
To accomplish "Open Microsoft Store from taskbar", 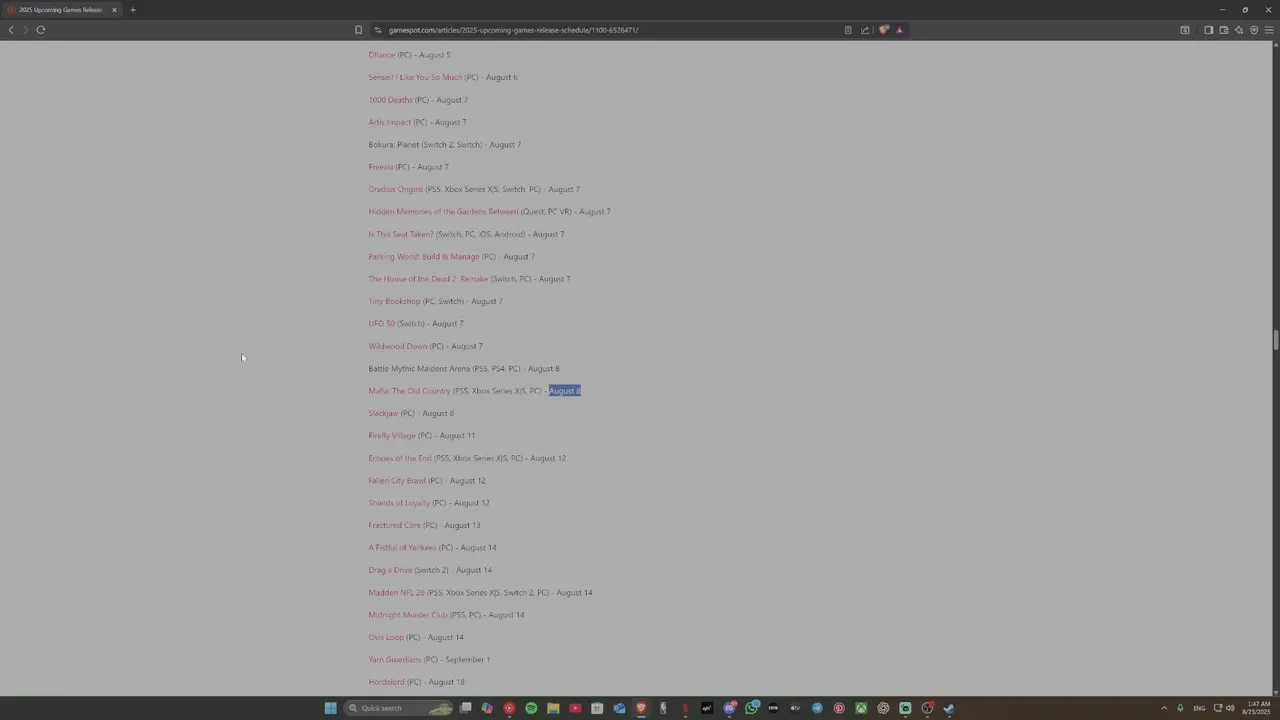I will (597, 708).
